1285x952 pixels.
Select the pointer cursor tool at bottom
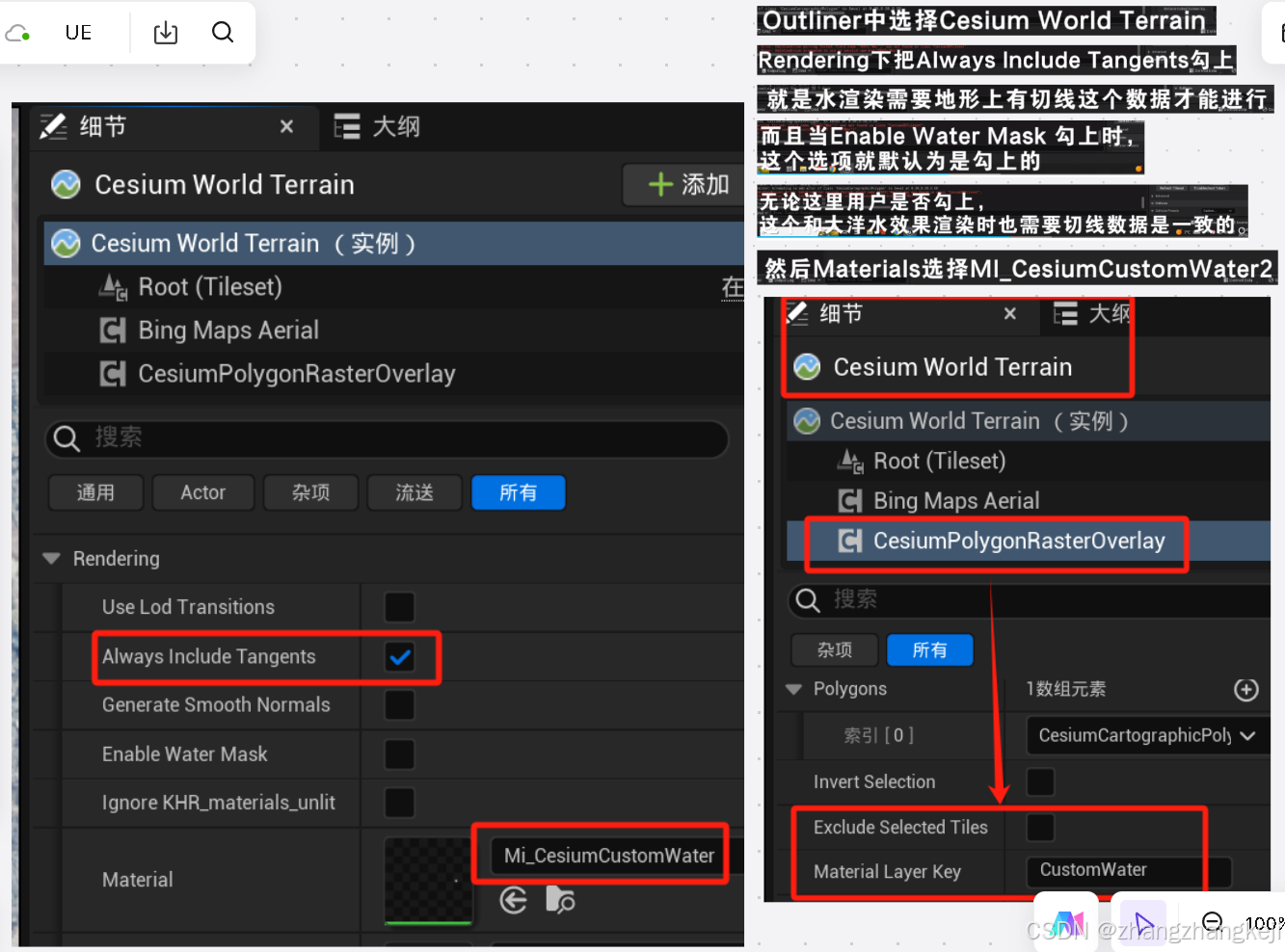tap(1143, 923)
